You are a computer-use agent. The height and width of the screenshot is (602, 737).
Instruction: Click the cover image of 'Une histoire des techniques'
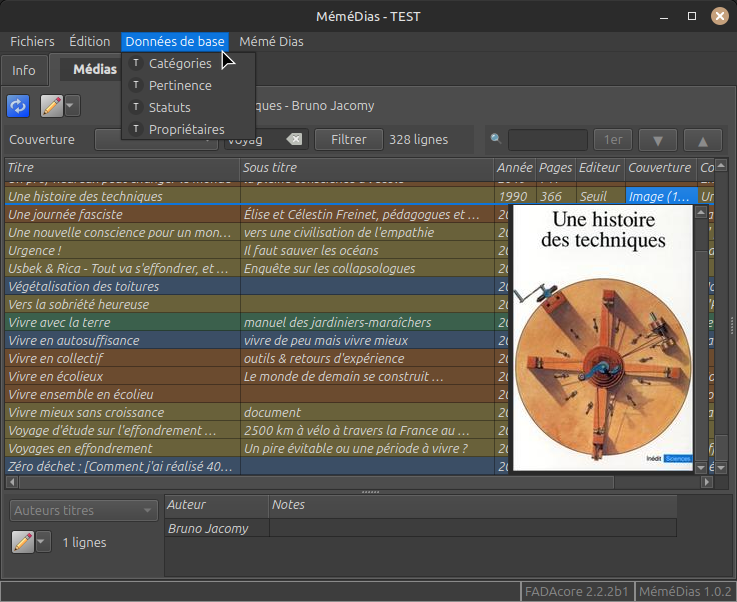coord(603,337)
